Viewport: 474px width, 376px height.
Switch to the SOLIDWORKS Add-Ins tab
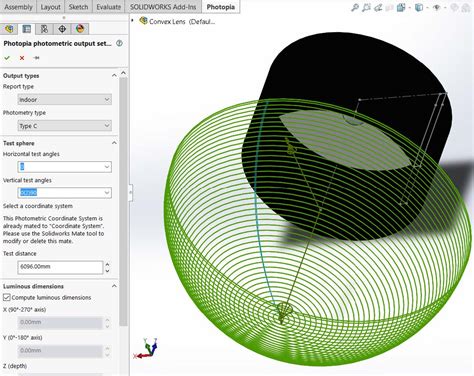[x=163, y=7]
